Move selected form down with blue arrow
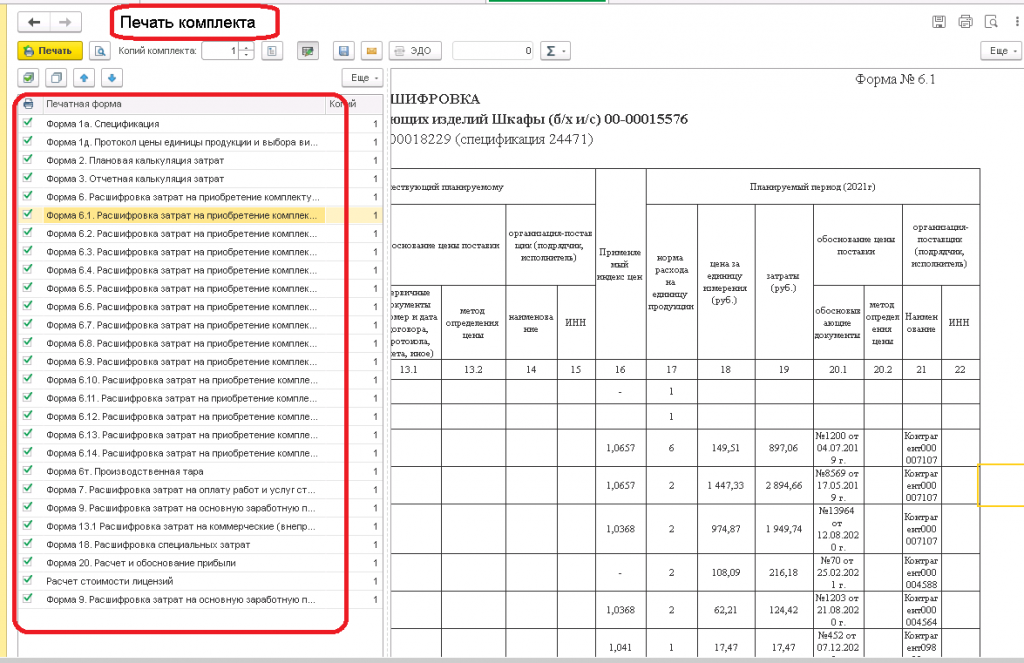 (110, 77)
